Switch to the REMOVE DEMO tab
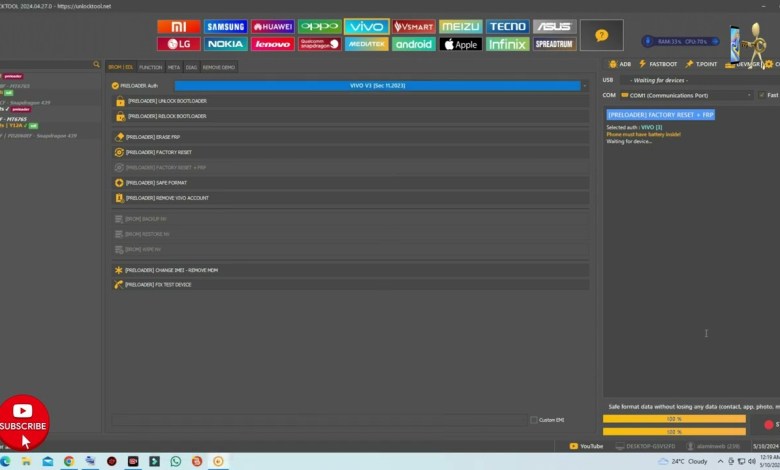The image size is (780, 470). coord(218,67)
